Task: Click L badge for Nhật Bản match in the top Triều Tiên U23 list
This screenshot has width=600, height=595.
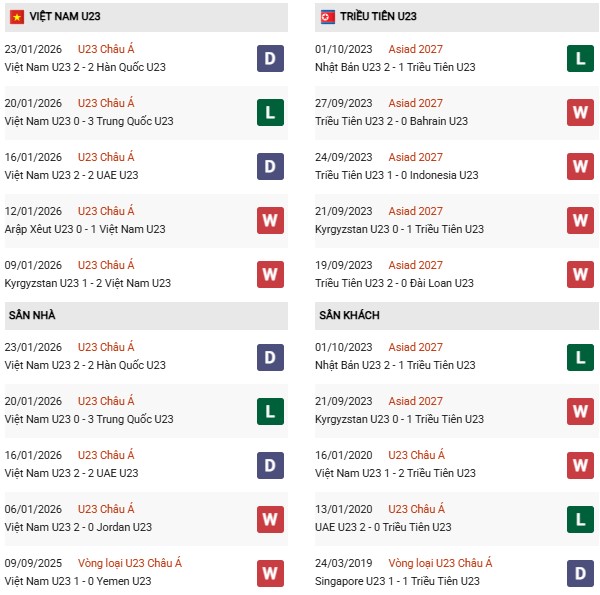Action: (x=581, y=58)
